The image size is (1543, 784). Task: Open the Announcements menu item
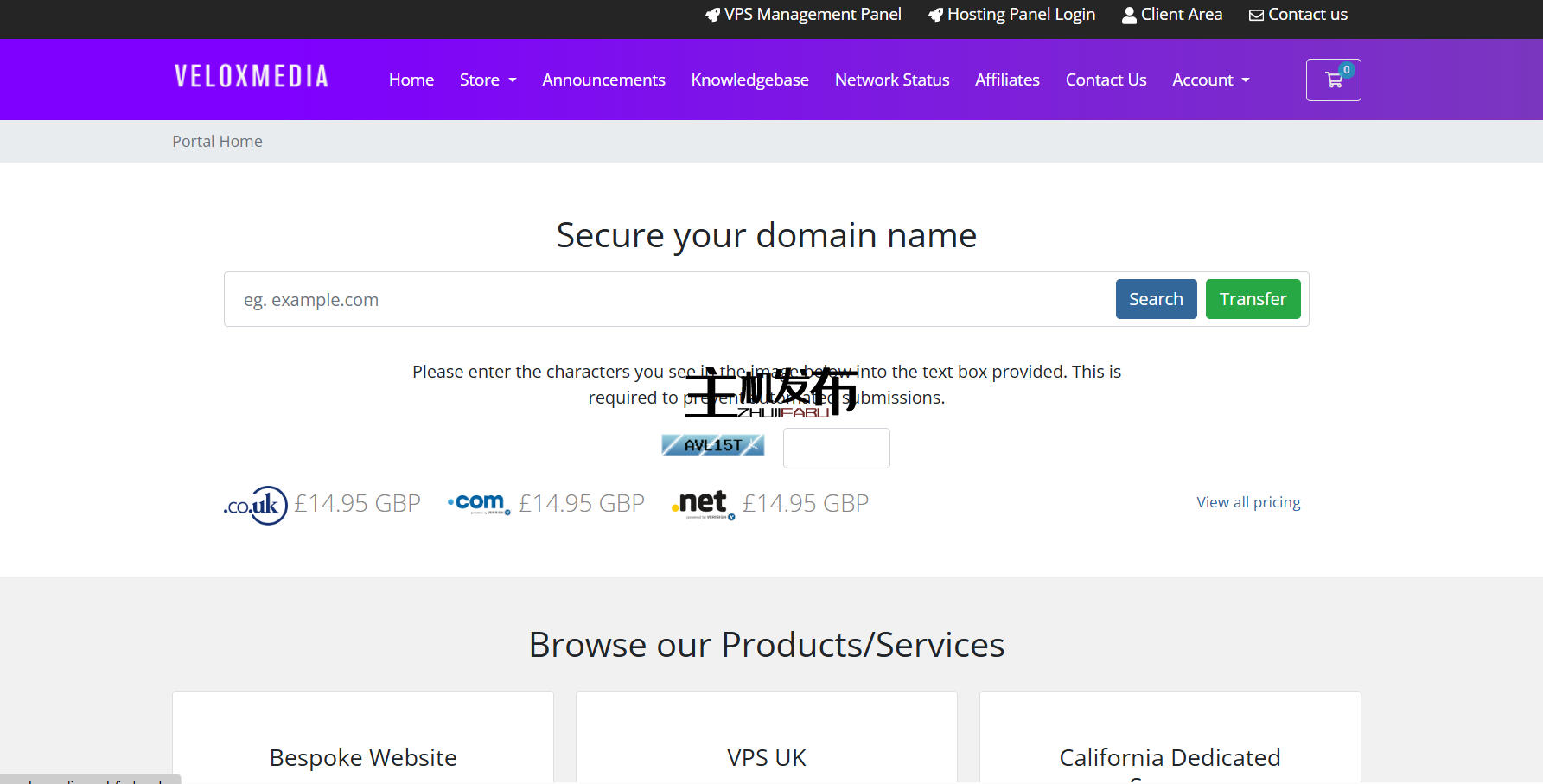(603, 80)
